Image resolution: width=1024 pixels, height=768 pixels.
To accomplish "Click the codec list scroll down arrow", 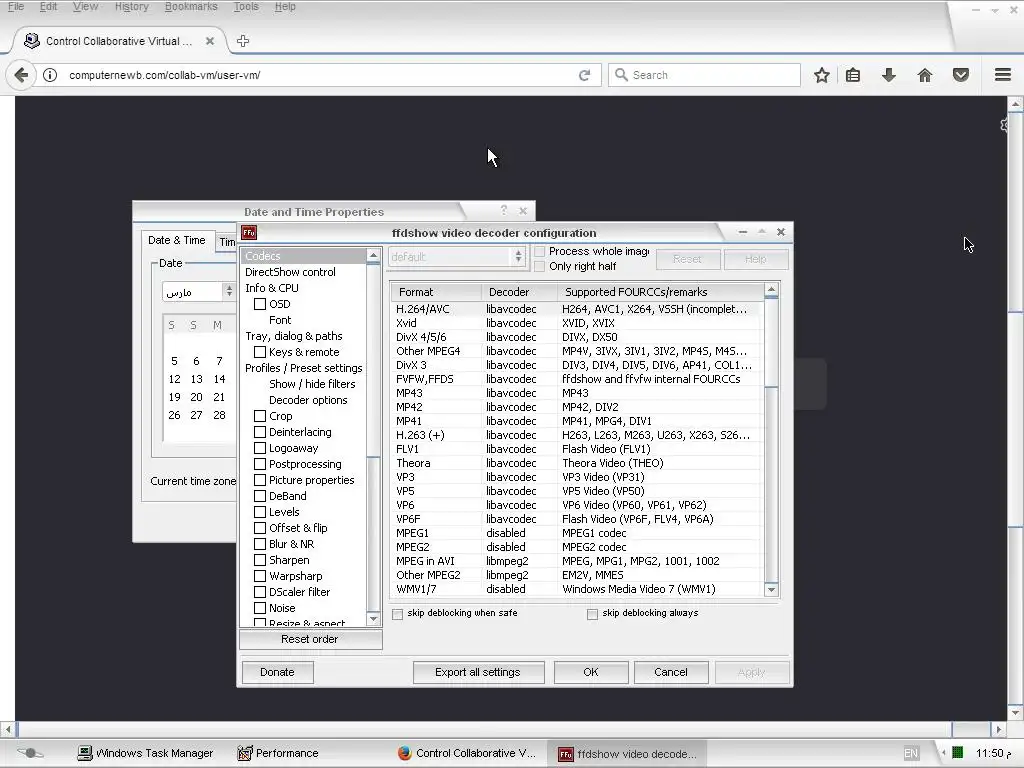I will [771, 590].
